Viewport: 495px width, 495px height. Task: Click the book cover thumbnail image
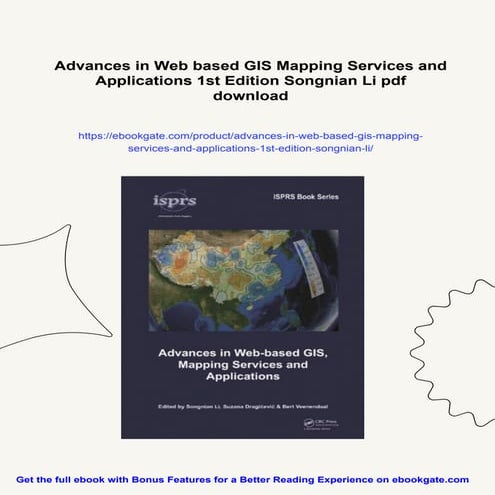pyautogui.click(x=243, y=307)
